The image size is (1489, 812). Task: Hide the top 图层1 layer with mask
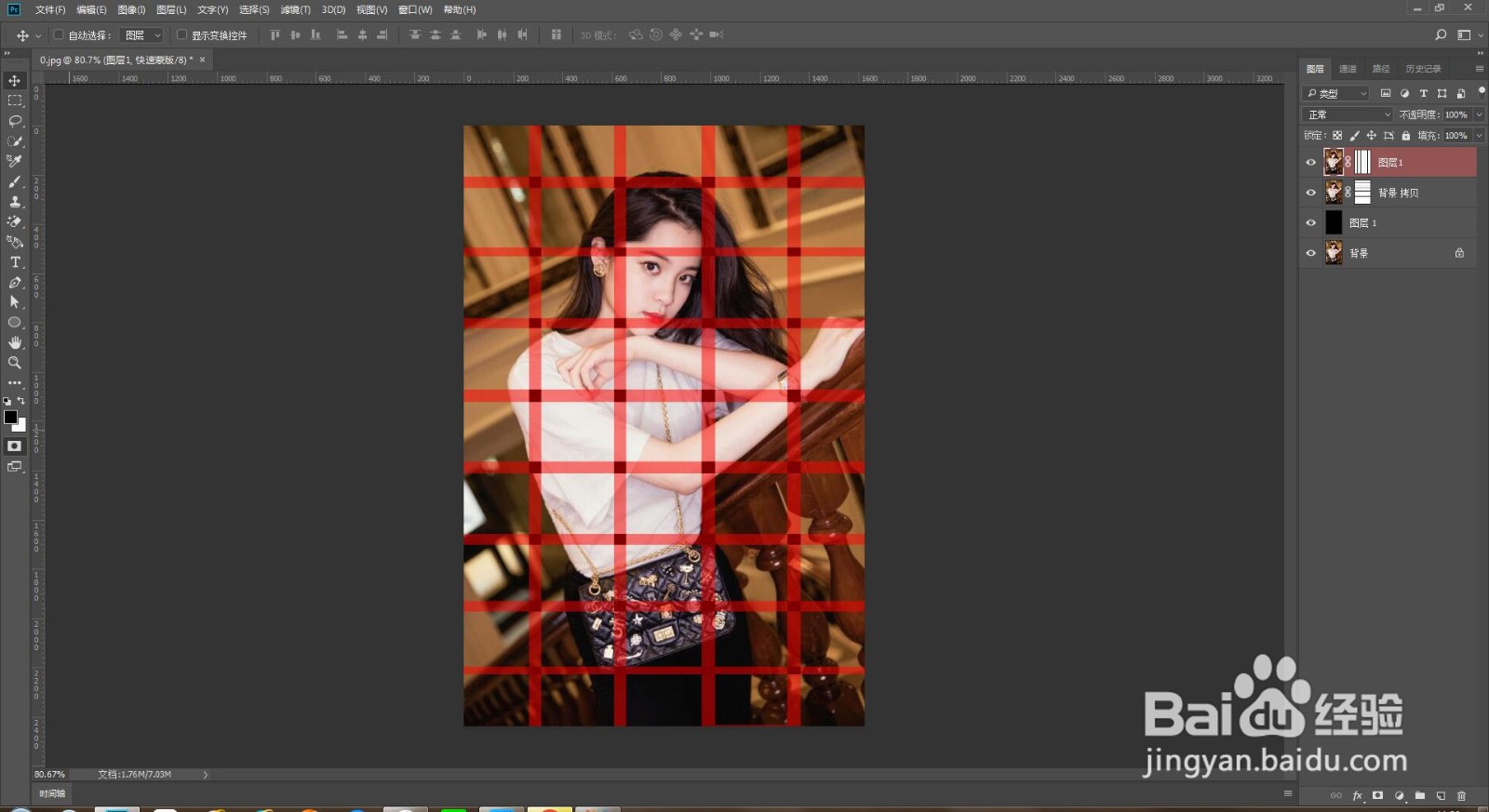pos(1311,163)
